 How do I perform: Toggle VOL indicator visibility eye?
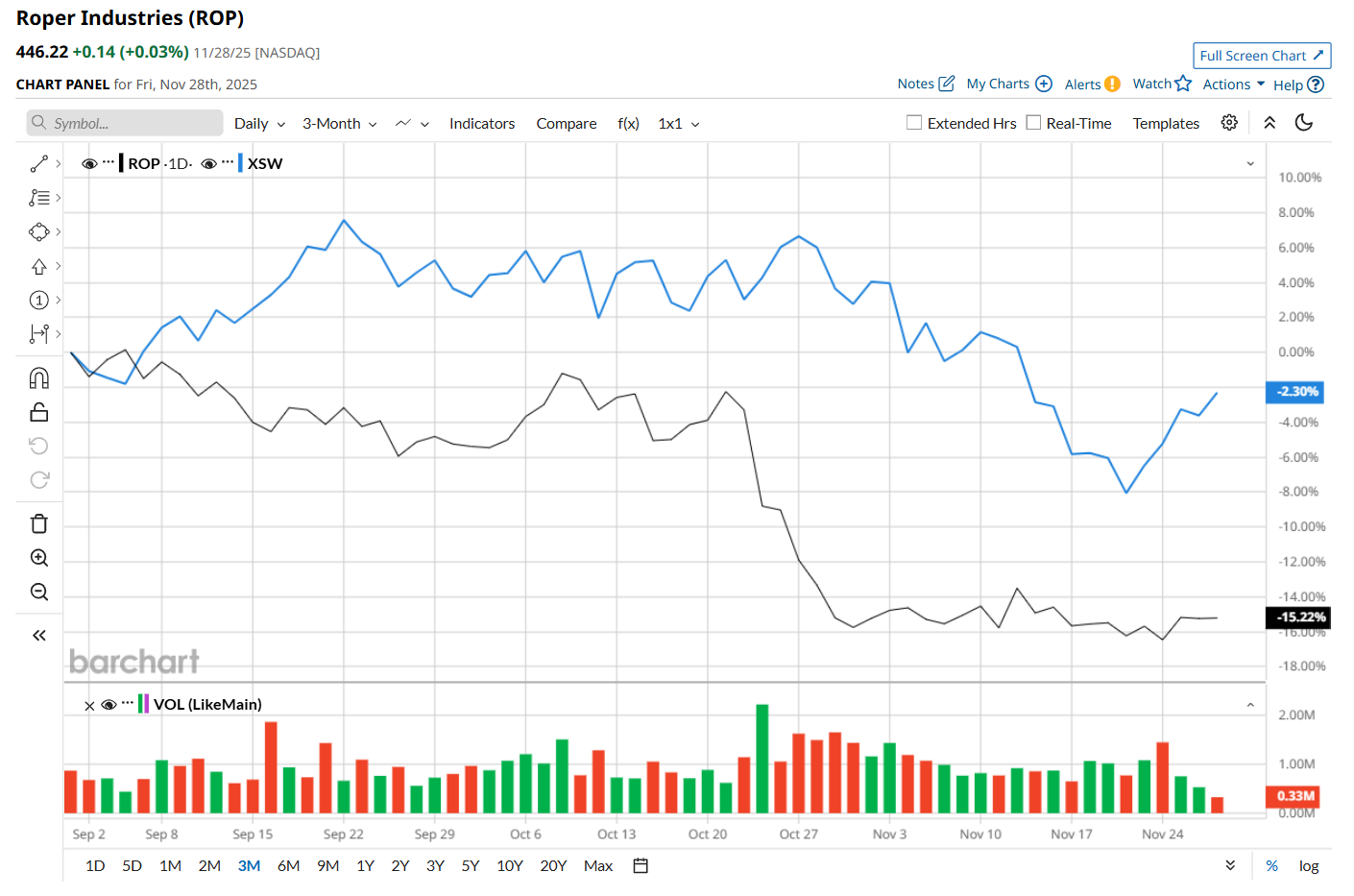coord(109,705)
